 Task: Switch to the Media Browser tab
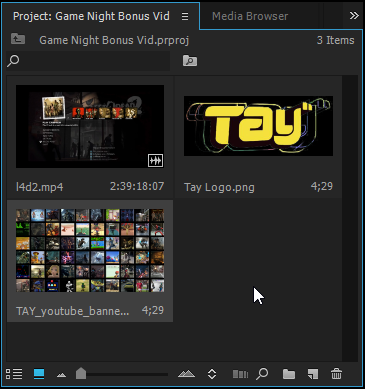tap(250, 16)
